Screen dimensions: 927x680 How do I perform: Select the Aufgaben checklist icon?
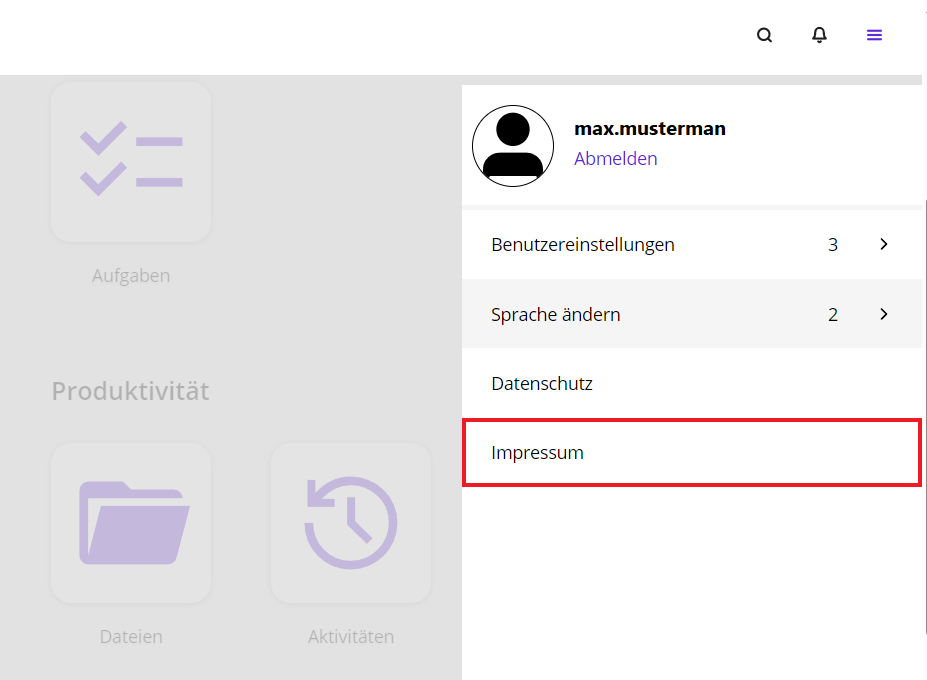click(131, 160)
